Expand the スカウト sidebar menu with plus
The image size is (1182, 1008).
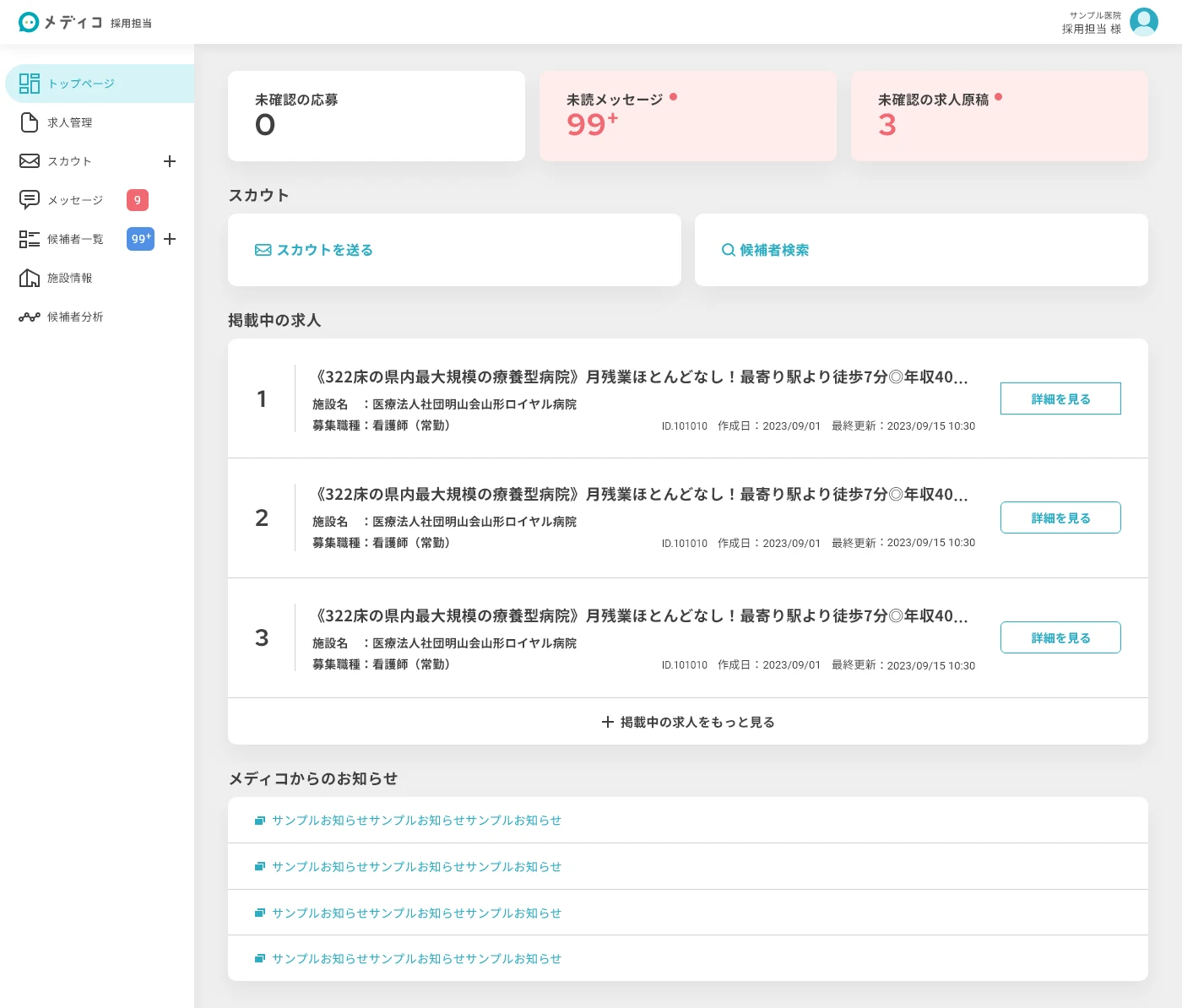click(x=170, y=161)
